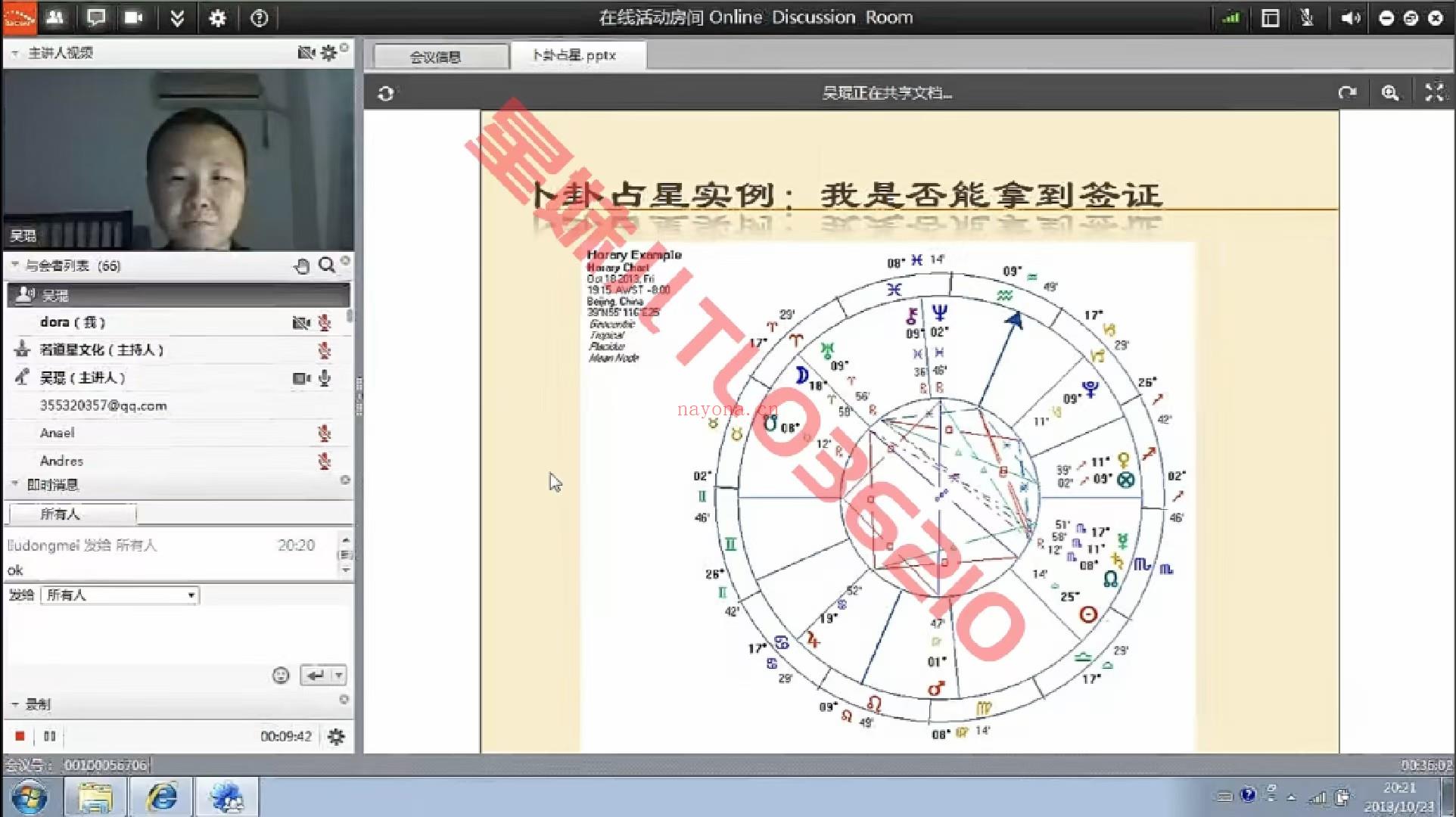Change the window layout icon

pos(1271,17)
